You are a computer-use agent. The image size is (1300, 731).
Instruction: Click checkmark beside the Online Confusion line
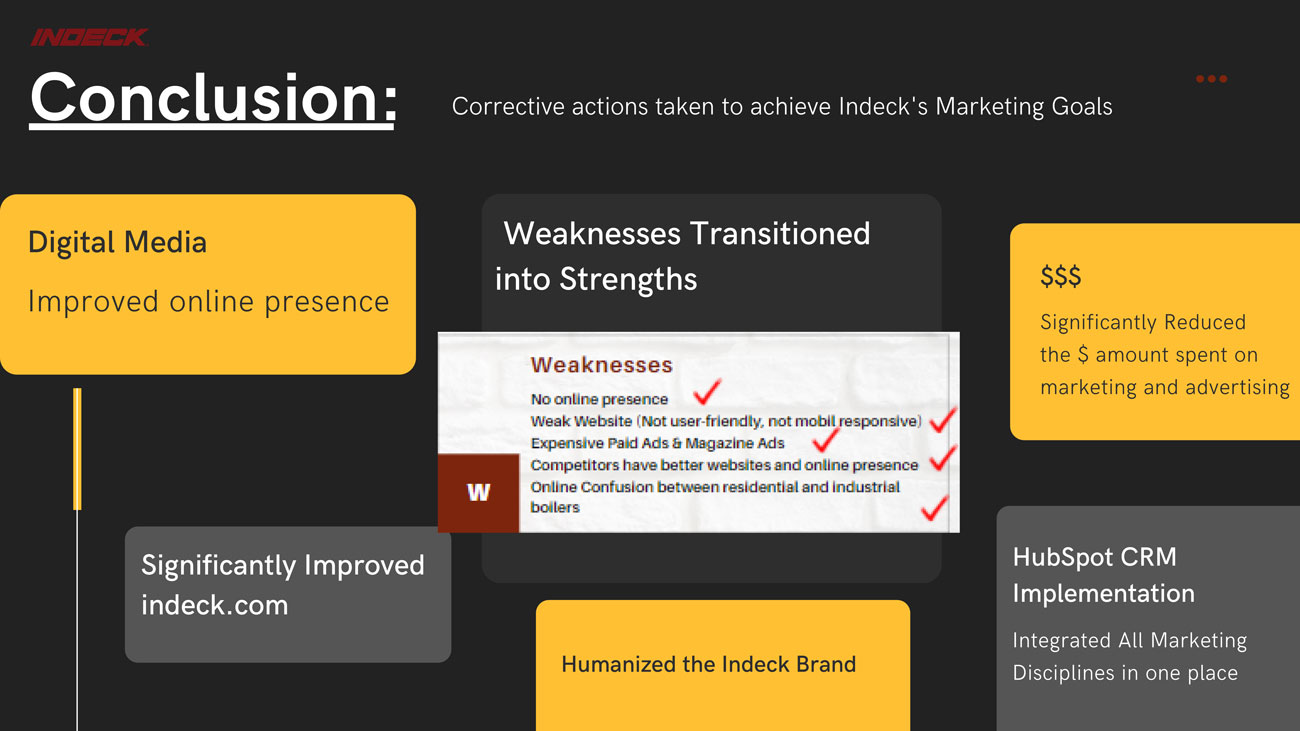[x=934, y=507]
